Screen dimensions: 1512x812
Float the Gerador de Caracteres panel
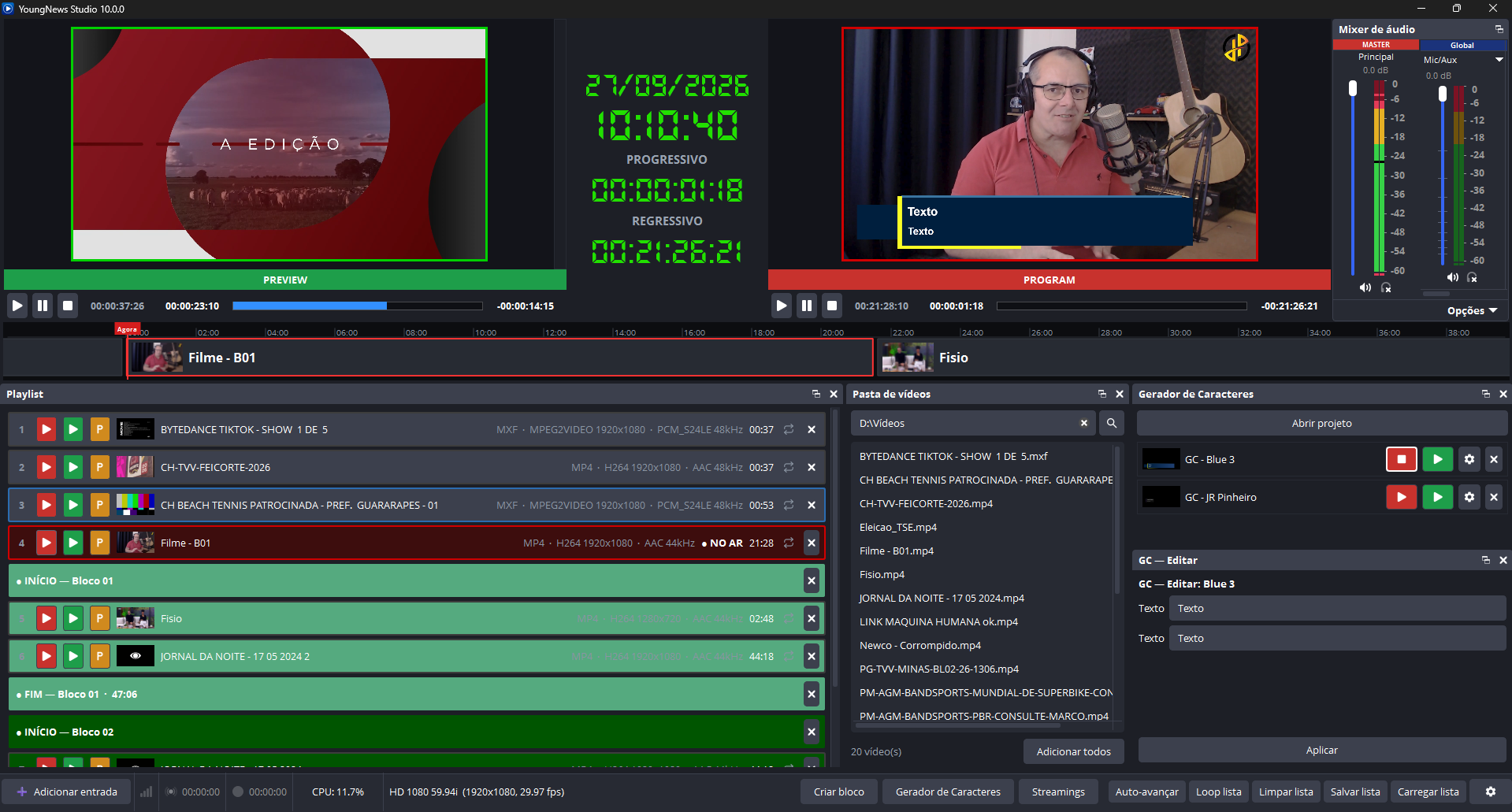pos(1486,394)
